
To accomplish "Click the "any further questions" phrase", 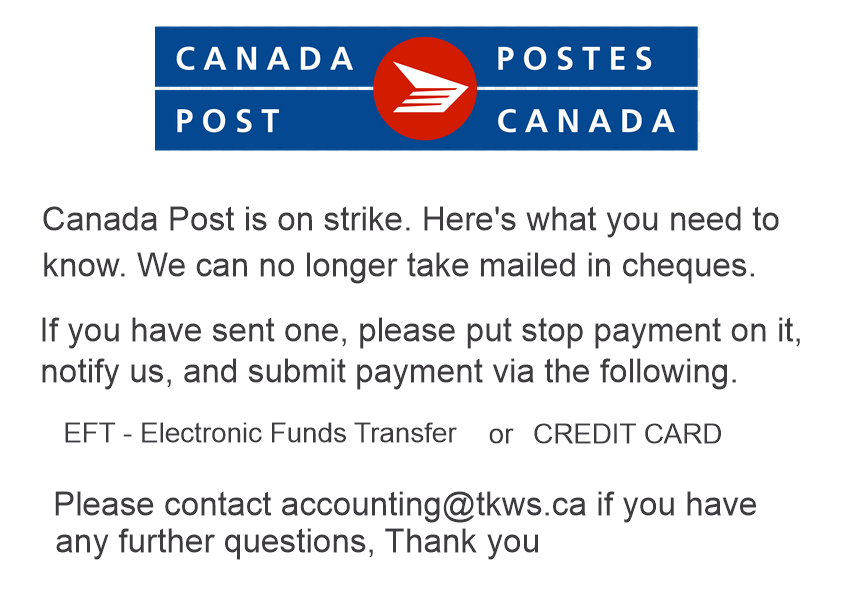I will click(216, 542).
